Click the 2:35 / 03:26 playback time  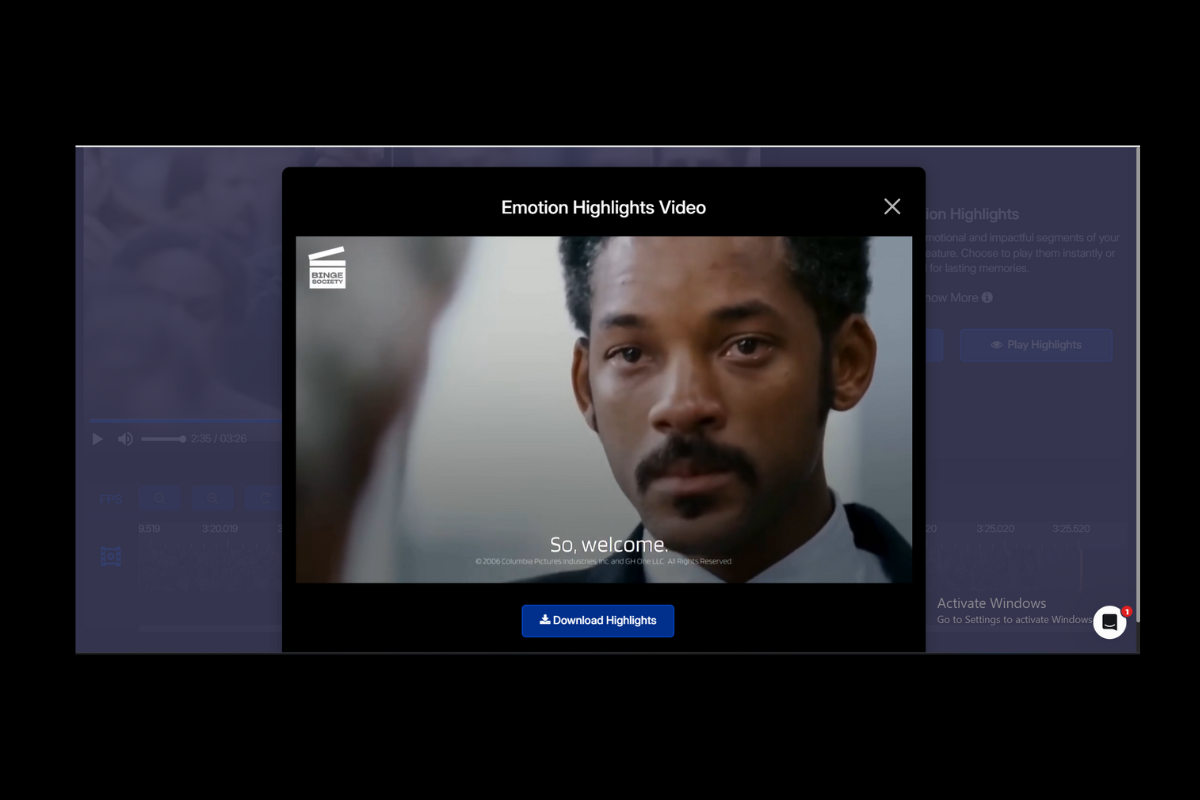[219, 439]
